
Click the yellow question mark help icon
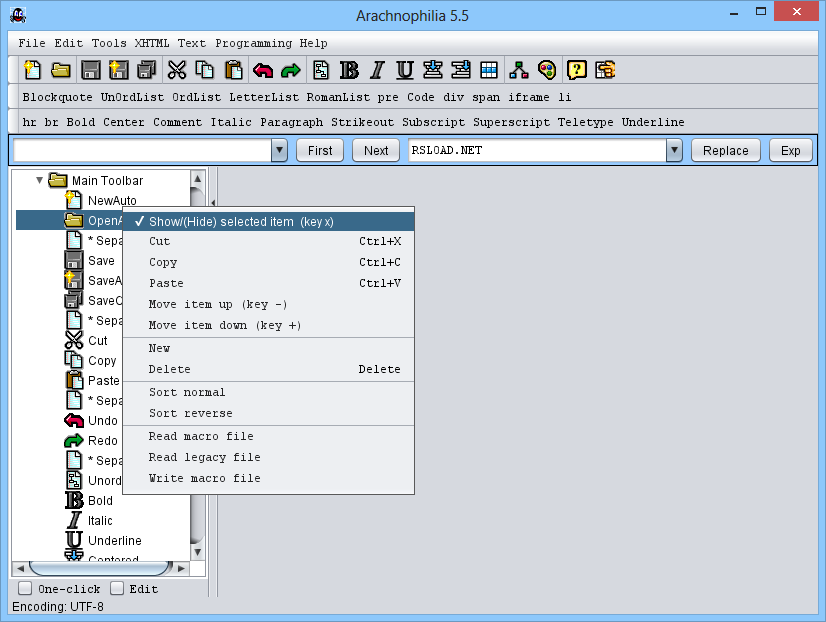(x=577, y=70)
